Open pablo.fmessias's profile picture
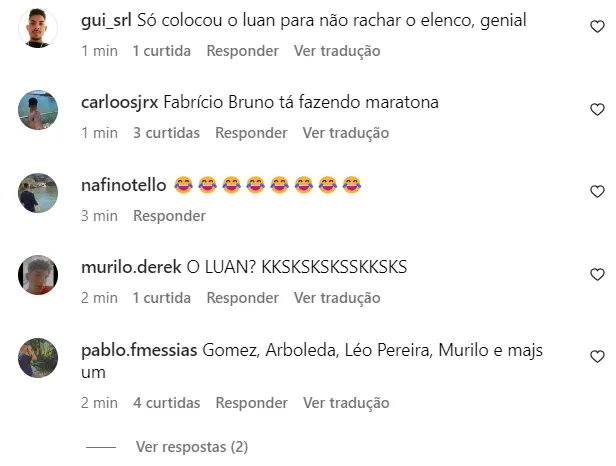Viewport: 616px width, 466px height. pos(38,358)
